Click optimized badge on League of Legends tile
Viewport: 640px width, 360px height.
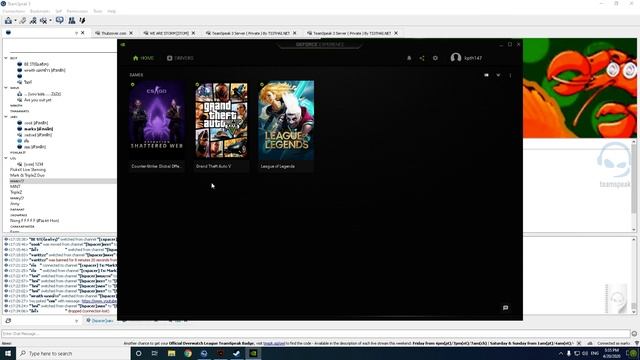pyautogui.click(x=262, y=84)
